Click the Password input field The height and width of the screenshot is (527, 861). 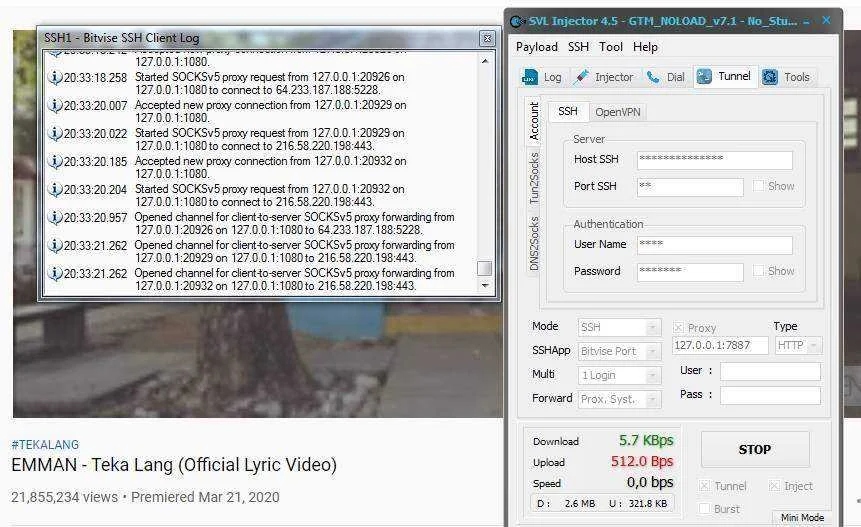(x=690, y=272)
